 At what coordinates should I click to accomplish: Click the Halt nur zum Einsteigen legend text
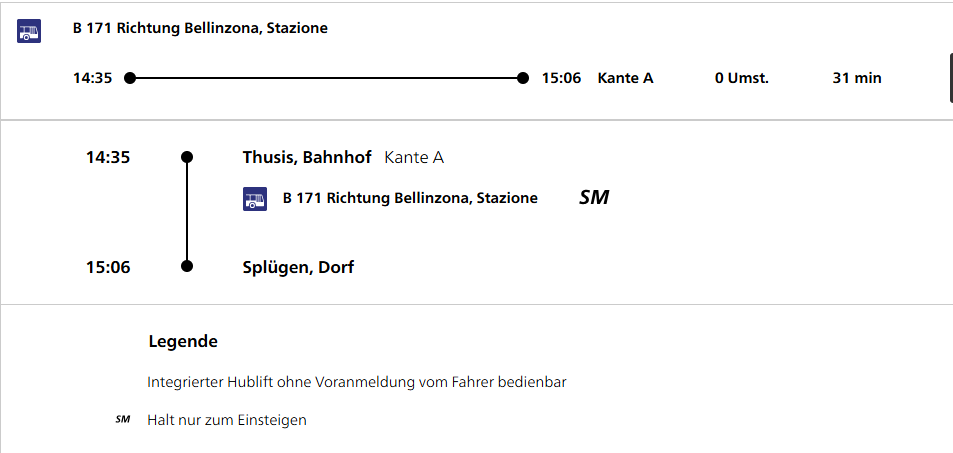click(x=227, y=420)
